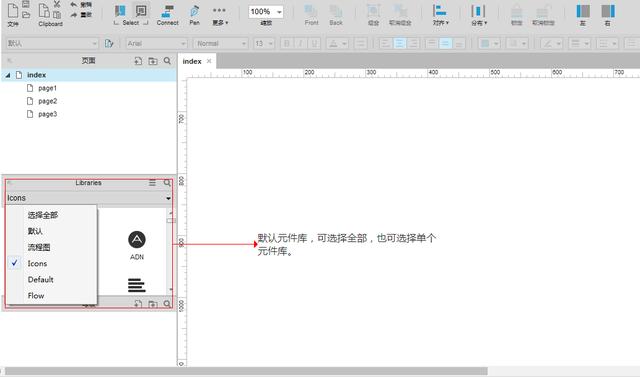Toggle italic formatting
The image size is (640, 377).
300,43
